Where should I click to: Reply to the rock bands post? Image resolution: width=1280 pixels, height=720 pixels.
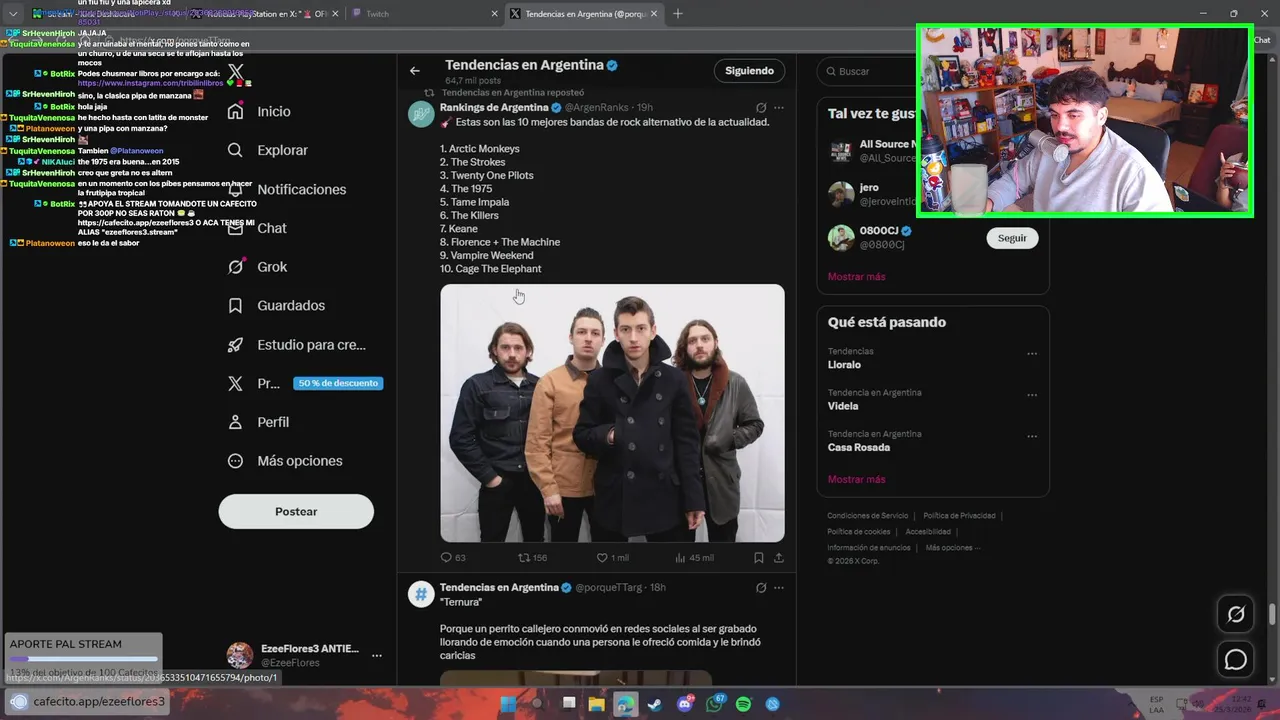point(446,558)
